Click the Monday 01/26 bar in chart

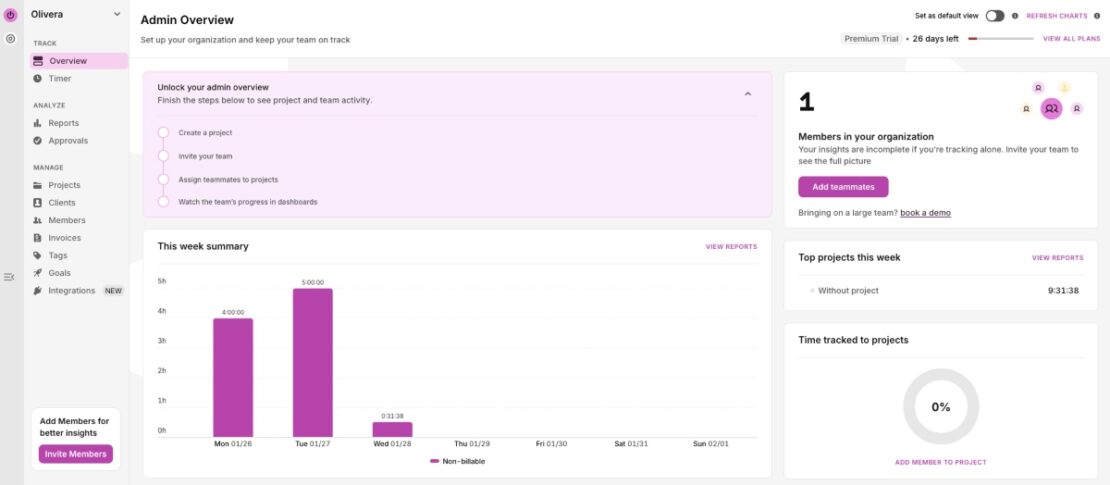click(233, 378)
